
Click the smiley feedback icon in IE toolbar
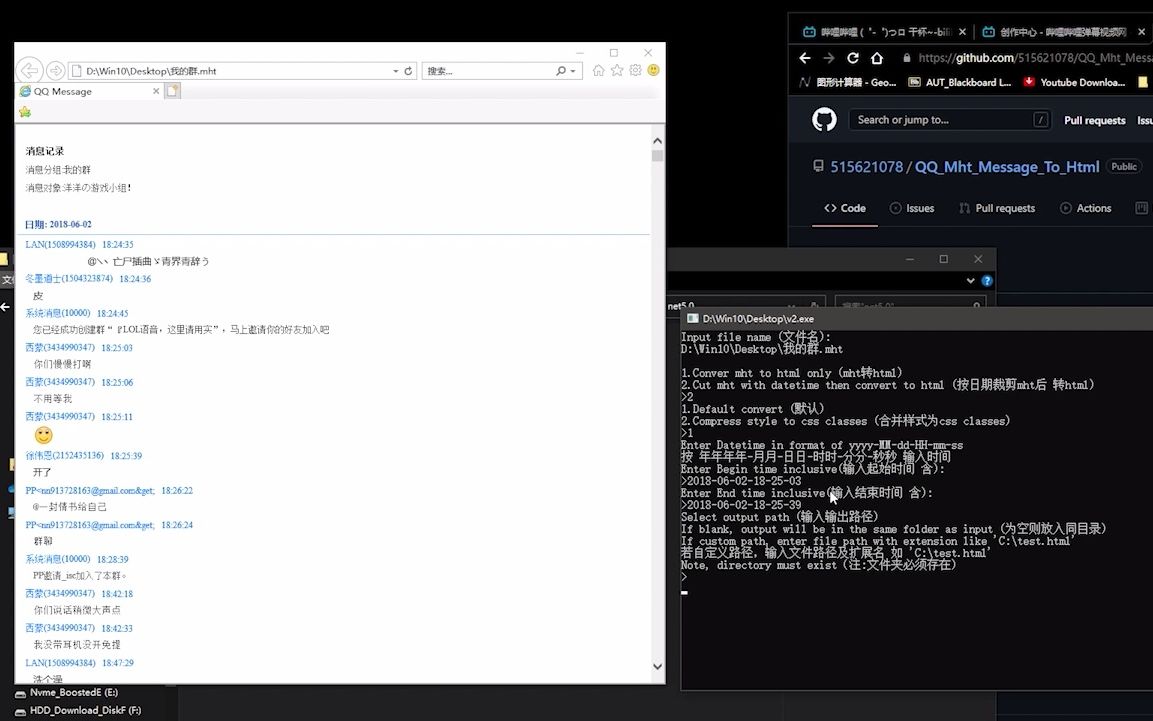point(653,71)
